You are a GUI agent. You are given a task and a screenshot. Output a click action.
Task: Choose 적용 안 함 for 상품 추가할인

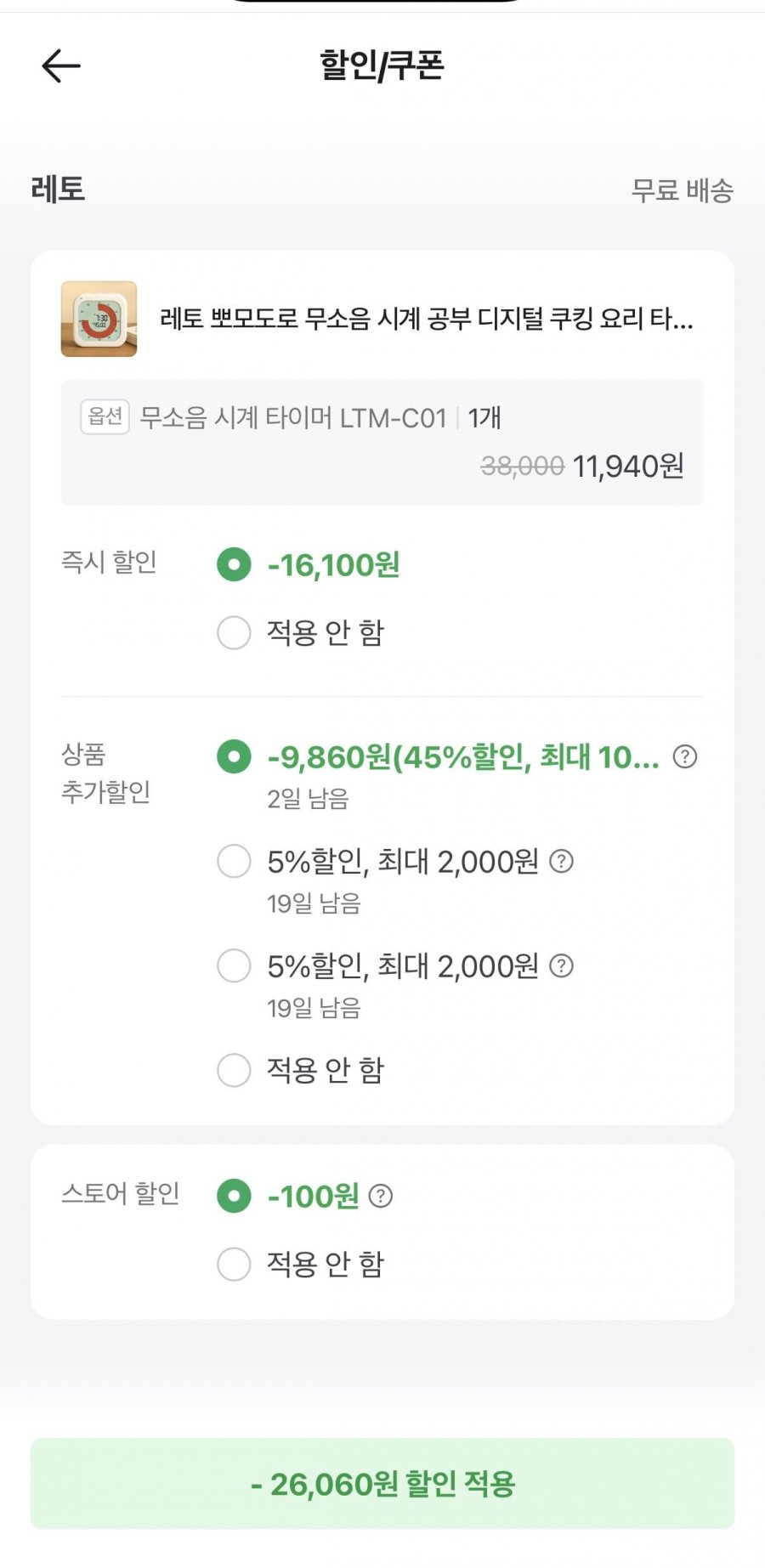click(x=234, y=1070)
